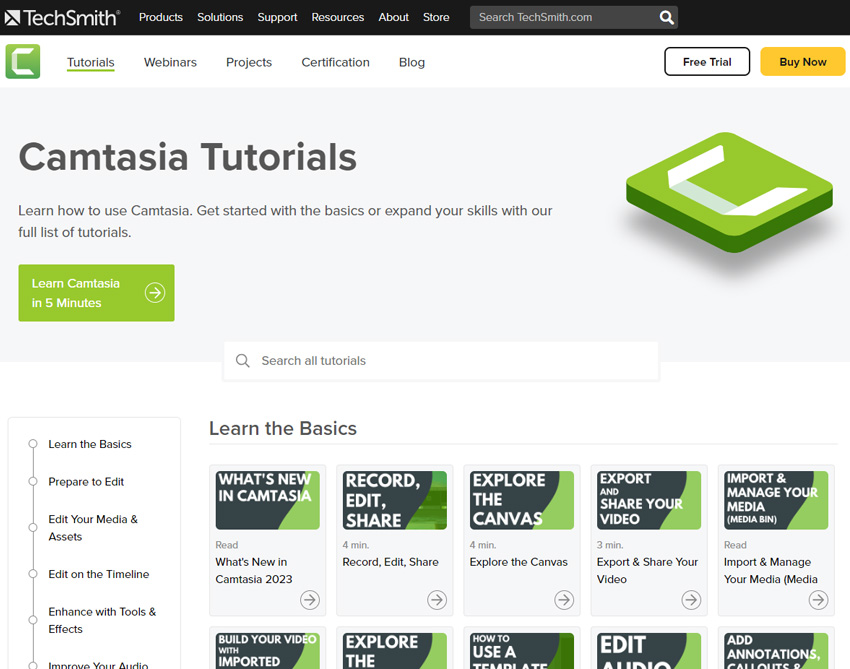Switch to the Tutorials tab
Image resolution: width=850 pixels, height=669 pixels.
91,62
